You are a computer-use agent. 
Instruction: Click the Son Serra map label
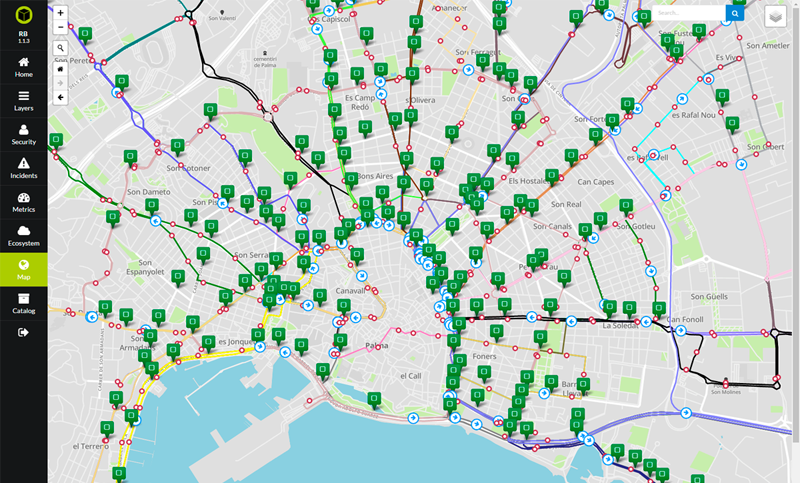point(251,255)
